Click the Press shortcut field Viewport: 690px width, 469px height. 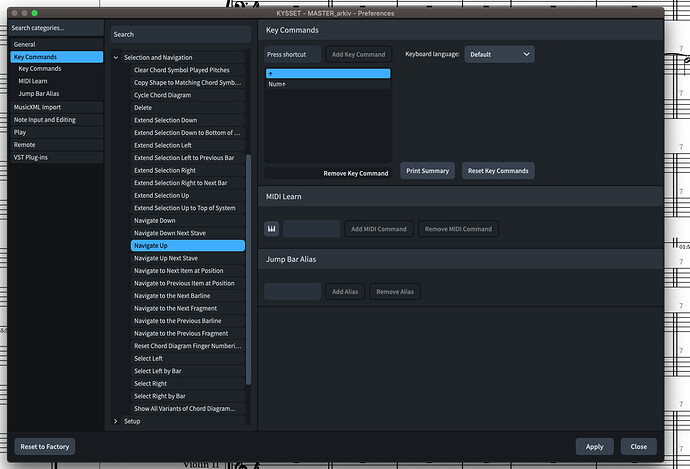(293, 55)
